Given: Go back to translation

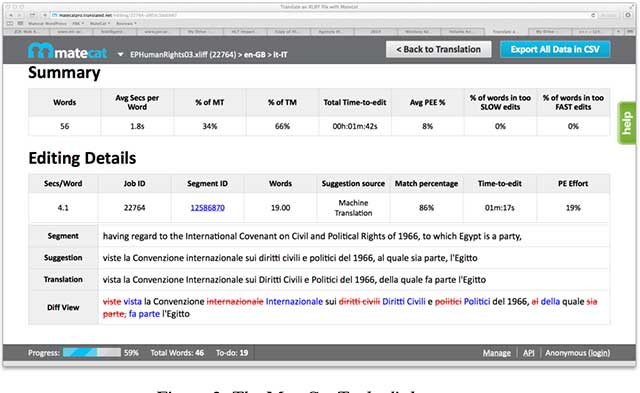Looking at the screenshot, I should click(438, 49).
